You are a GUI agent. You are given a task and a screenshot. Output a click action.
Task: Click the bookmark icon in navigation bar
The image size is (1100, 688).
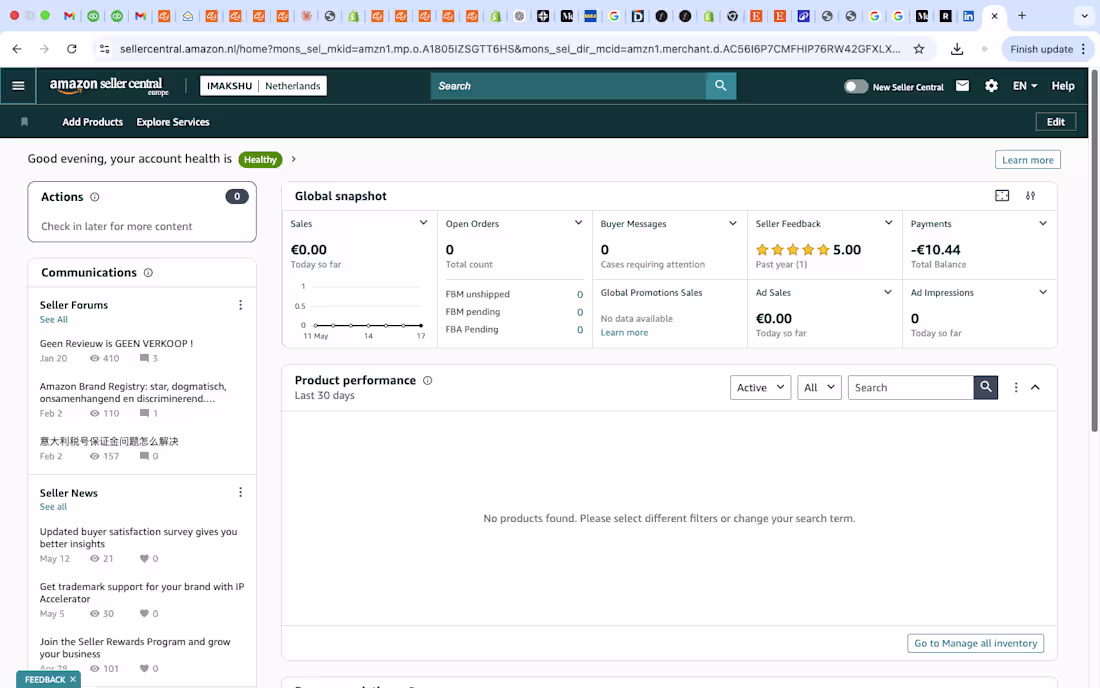pos(25,122)
